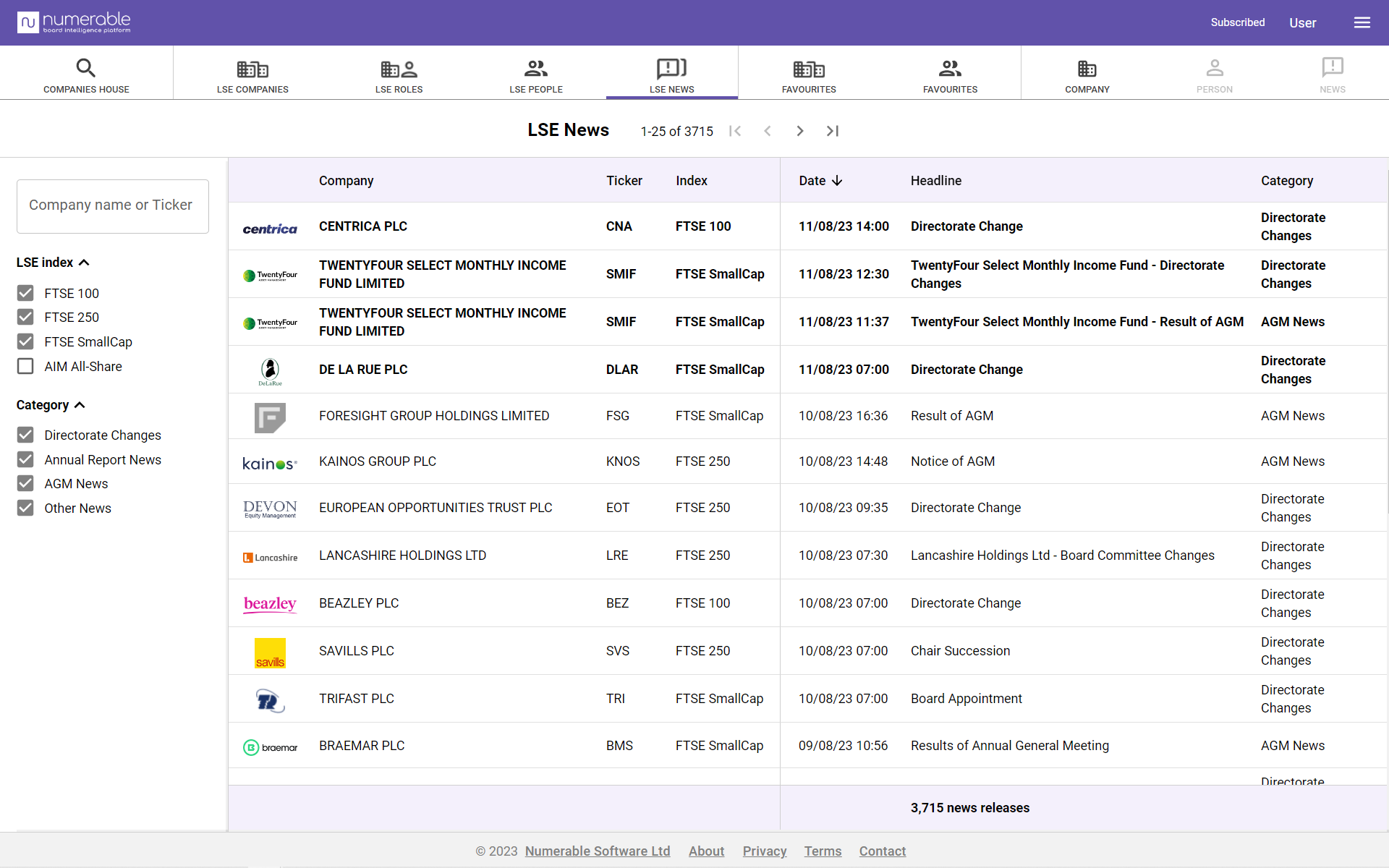This screenshot has height=868, width=1389.
Task: Go to next page of results
Action: (800, 131)
